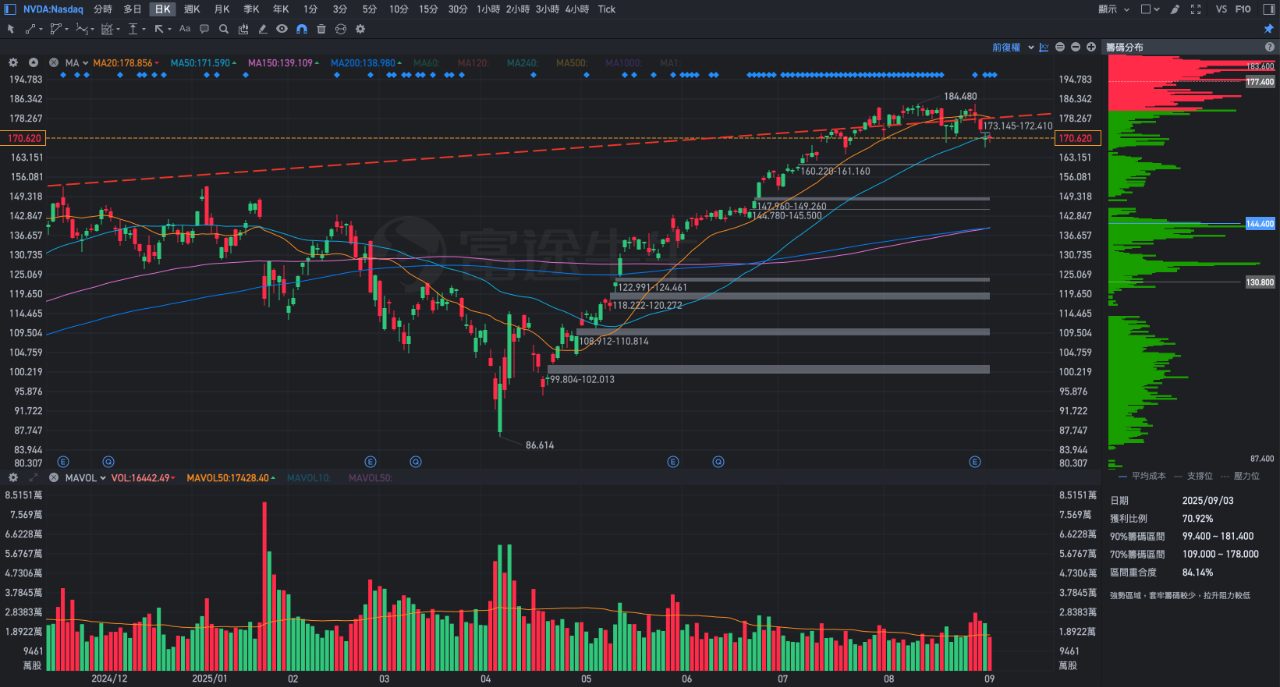
Task: Select the 4小時 four-hour interval
Action: 577,9
